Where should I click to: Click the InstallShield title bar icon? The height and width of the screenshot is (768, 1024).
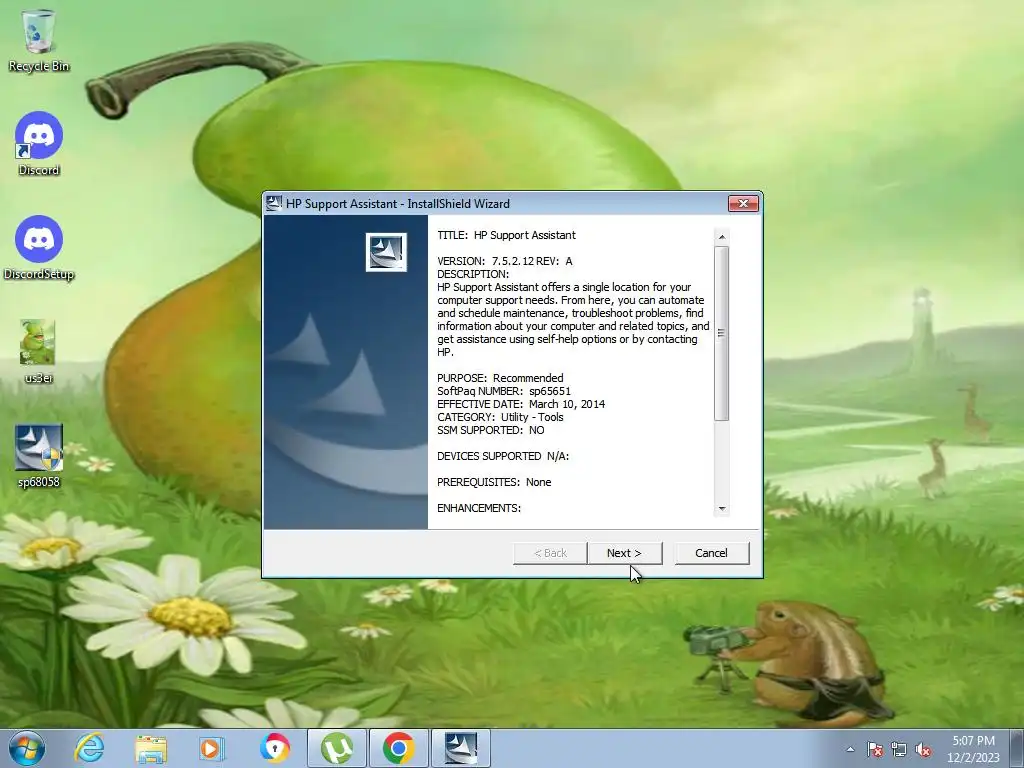click(x=274, y=203)
